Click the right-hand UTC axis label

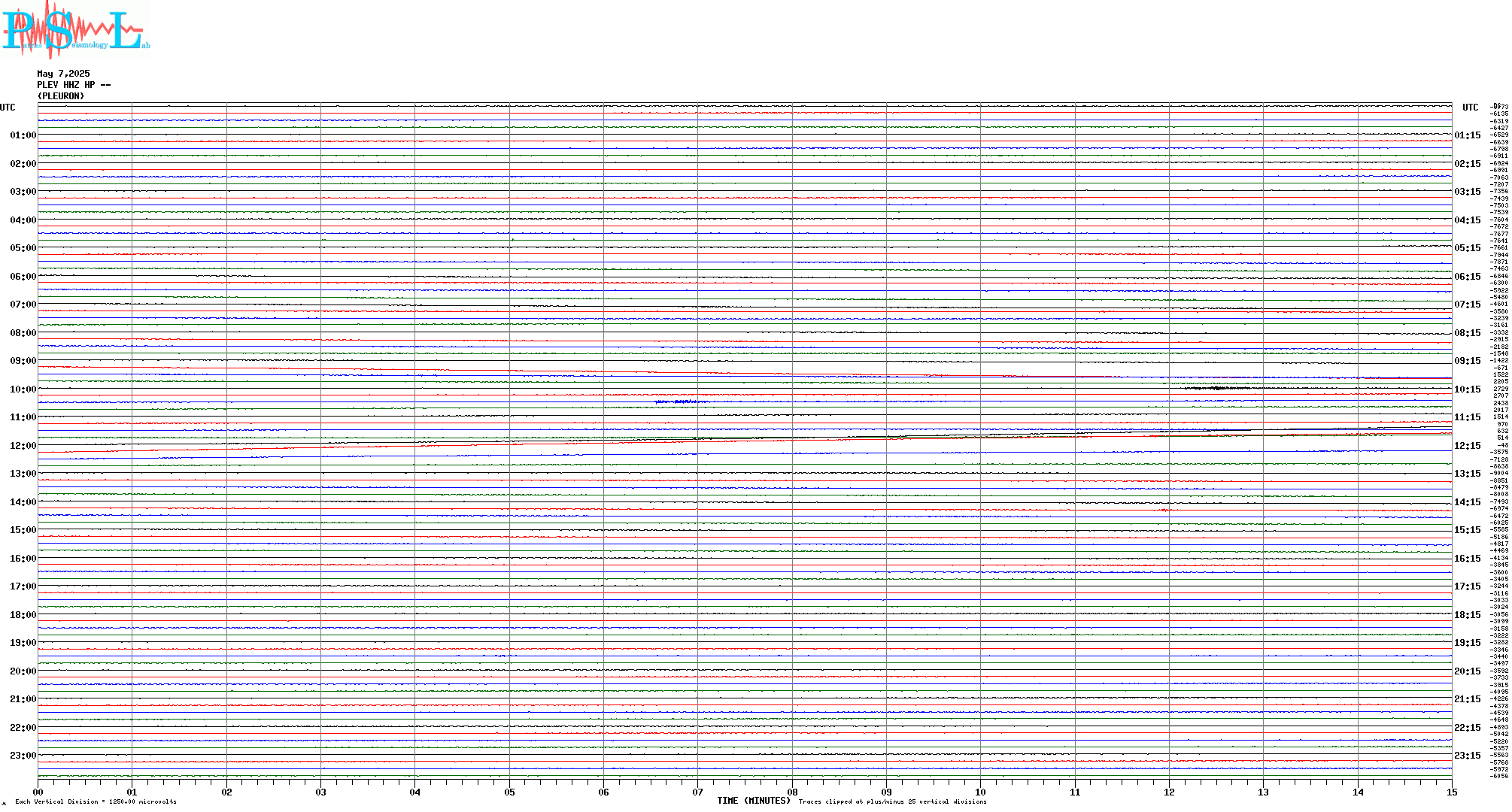[1470, 108]
